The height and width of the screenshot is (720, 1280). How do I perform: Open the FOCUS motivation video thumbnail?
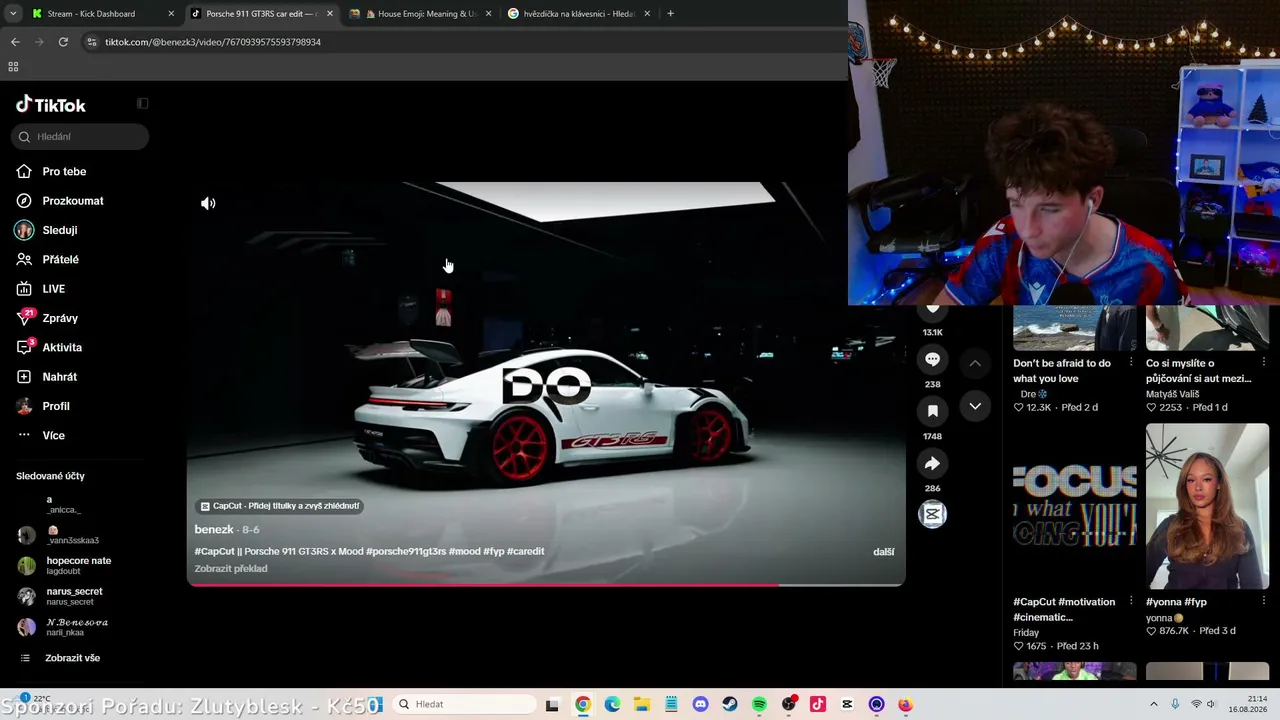pos(1074,506)
